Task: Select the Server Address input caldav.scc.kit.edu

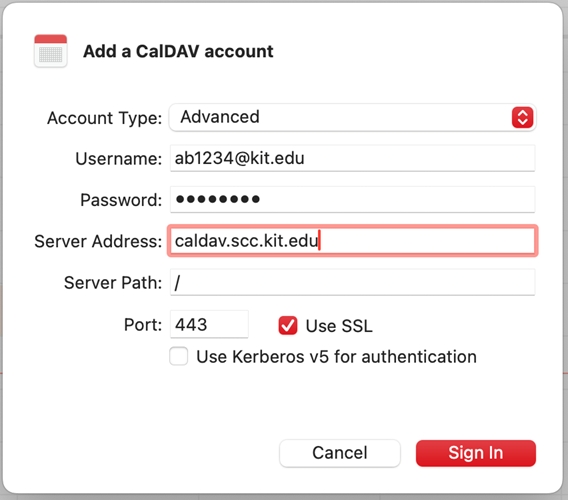Action: (352, 241)
